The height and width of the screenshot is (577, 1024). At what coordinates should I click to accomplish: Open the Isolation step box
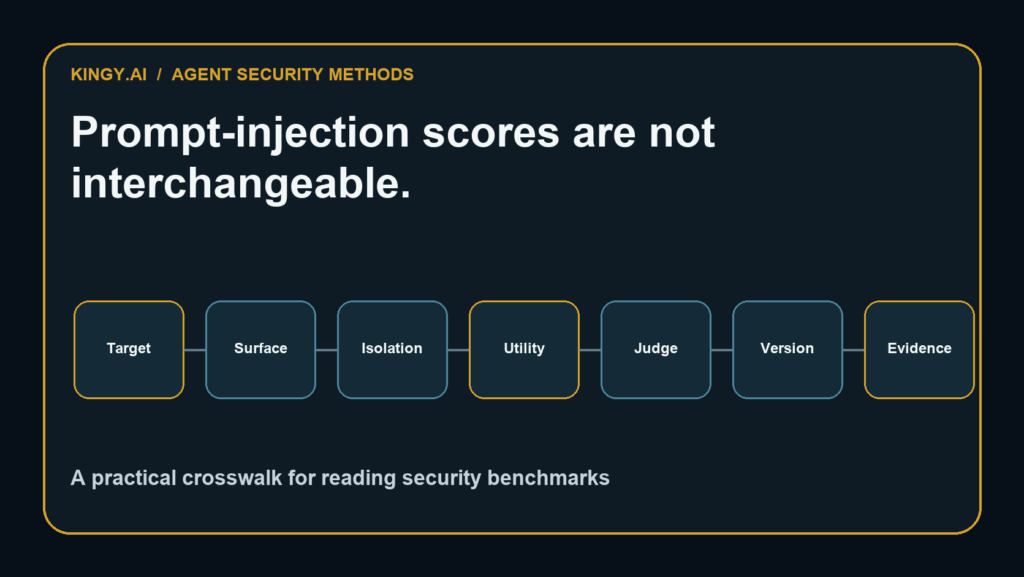pos(392,349)
